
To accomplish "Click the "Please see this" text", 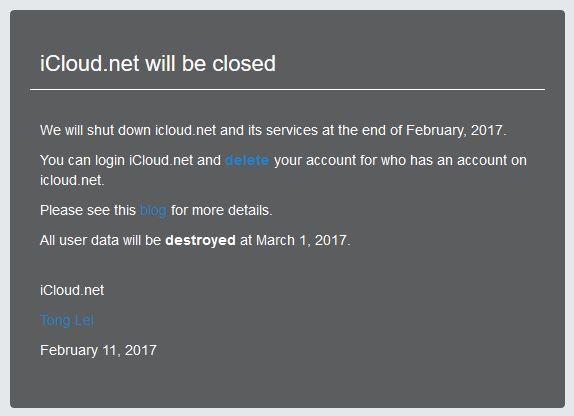I will click(x=88, y=211).
